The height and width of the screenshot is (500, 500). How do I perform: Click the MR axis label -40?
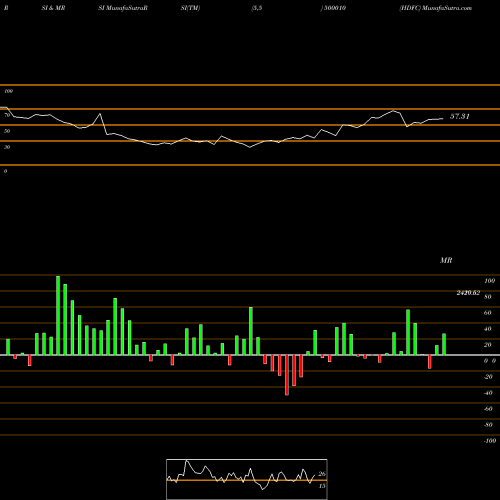[x=488, y=393]
